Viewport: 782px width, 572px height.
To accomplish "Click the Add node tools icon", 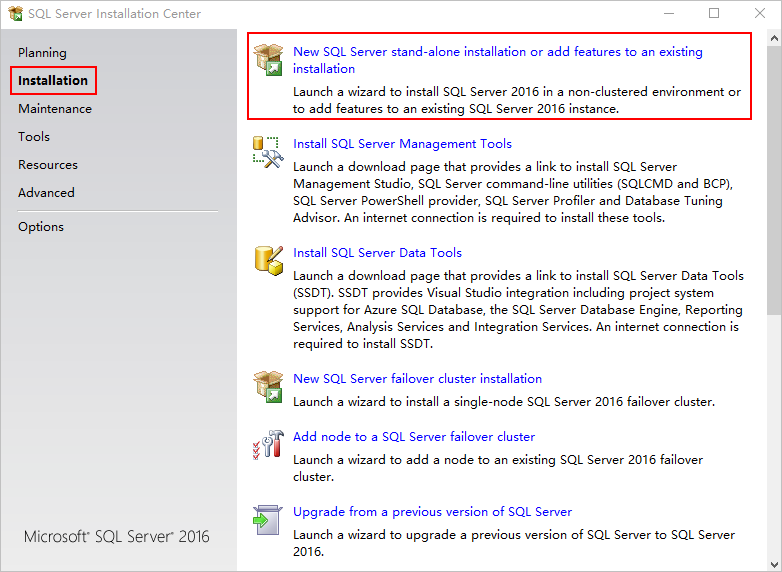I will click(268, 444).
